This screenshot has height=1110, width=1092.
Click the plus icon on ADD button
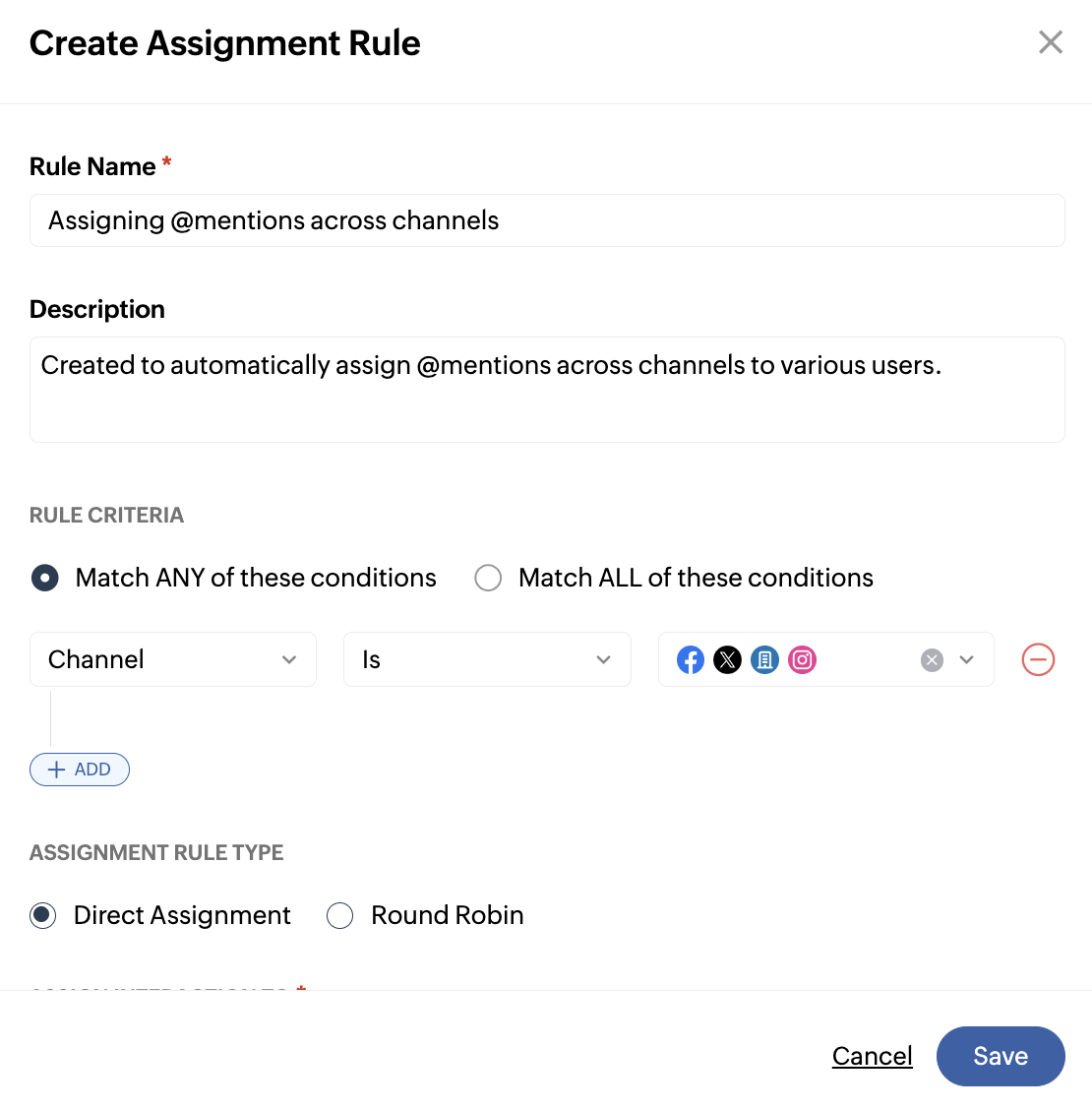(x=57, y=770)
